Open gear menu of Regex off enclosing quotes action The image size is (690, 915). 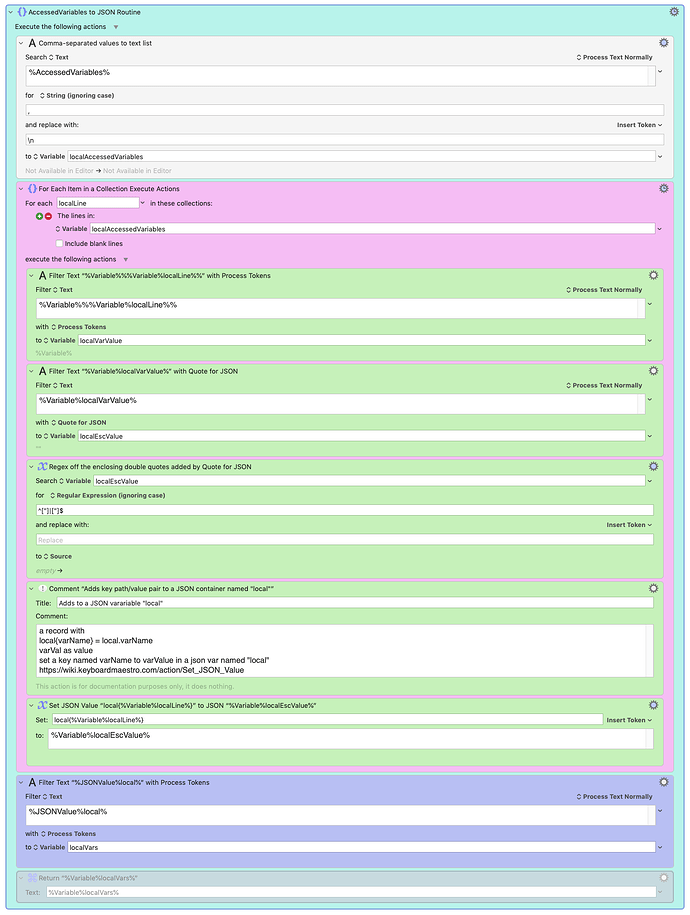tap(653, 466)
